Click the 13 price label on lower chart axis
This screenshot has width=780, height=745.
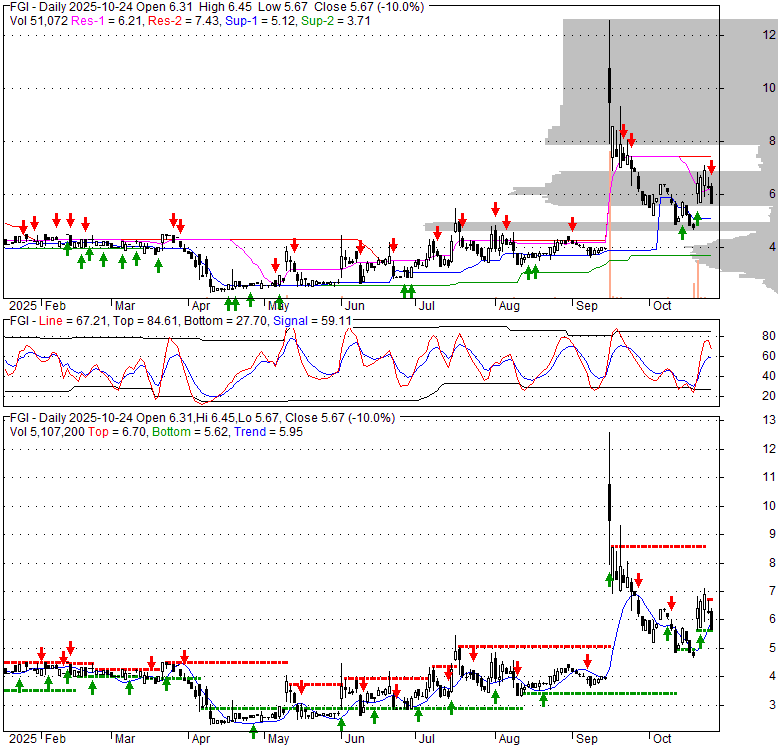(x=769, y=420)
